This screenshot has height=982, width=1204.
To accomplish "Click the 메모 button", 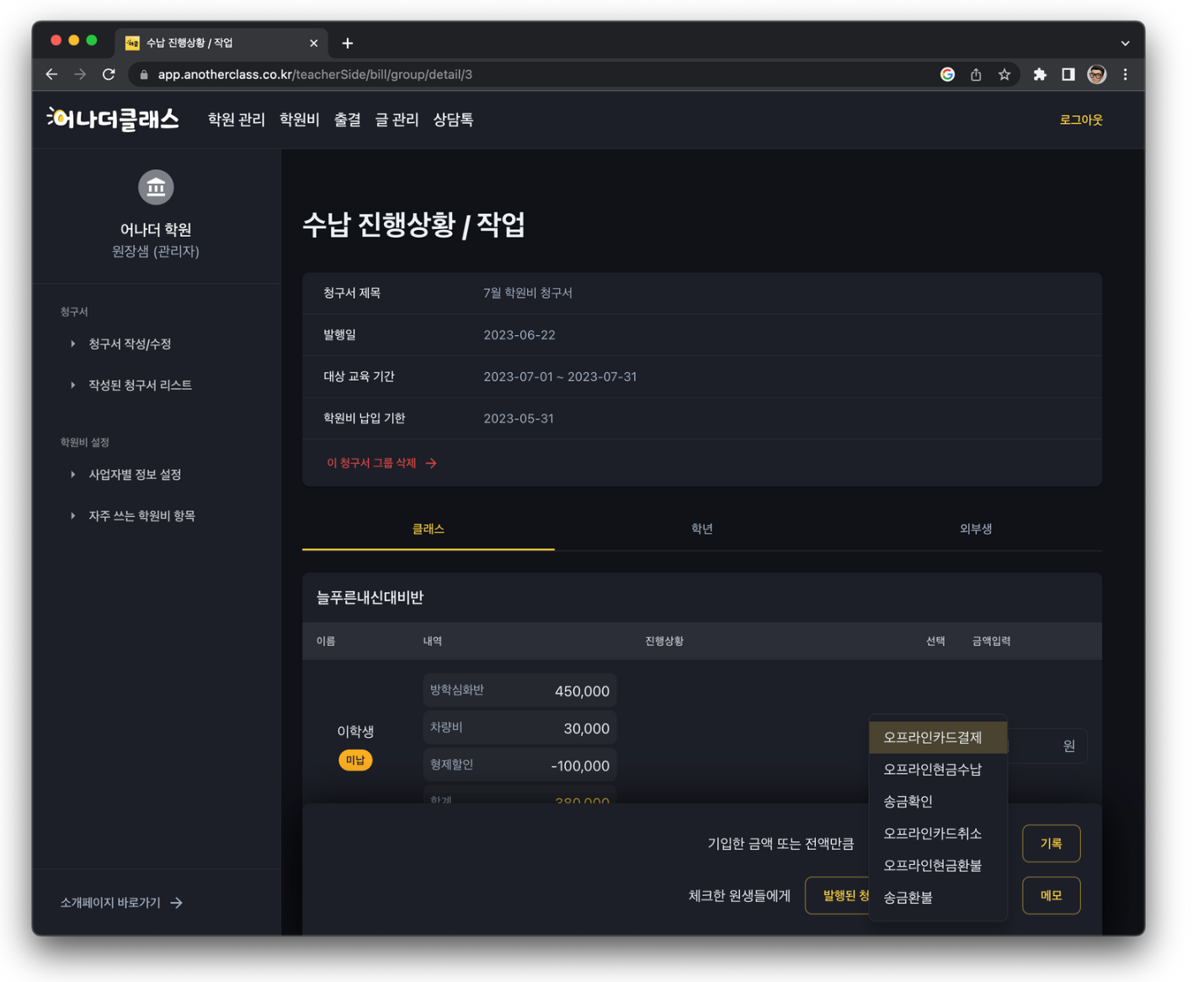I will (1051, 895).
